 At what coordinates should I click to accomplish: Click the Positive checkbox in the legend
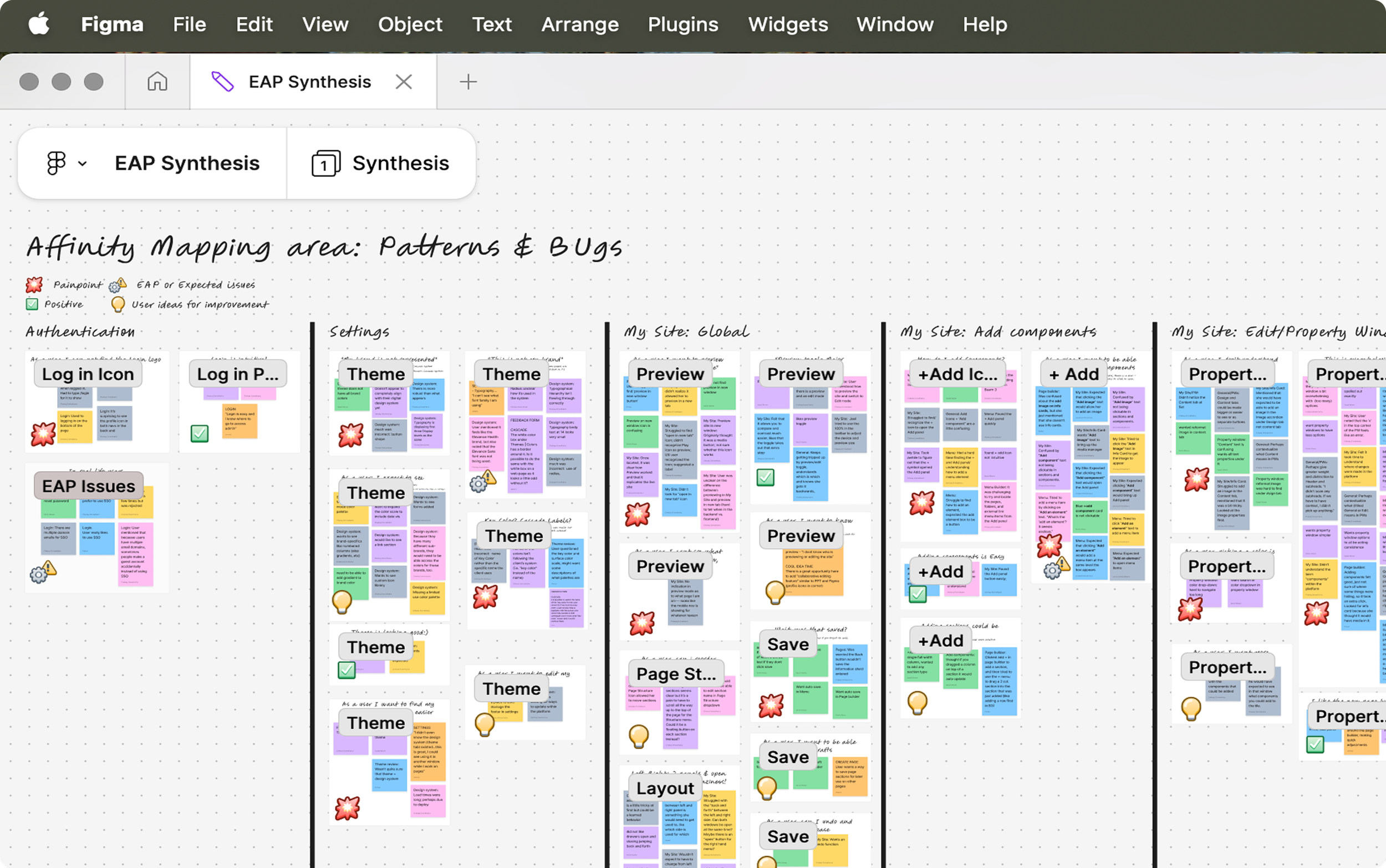32,304
